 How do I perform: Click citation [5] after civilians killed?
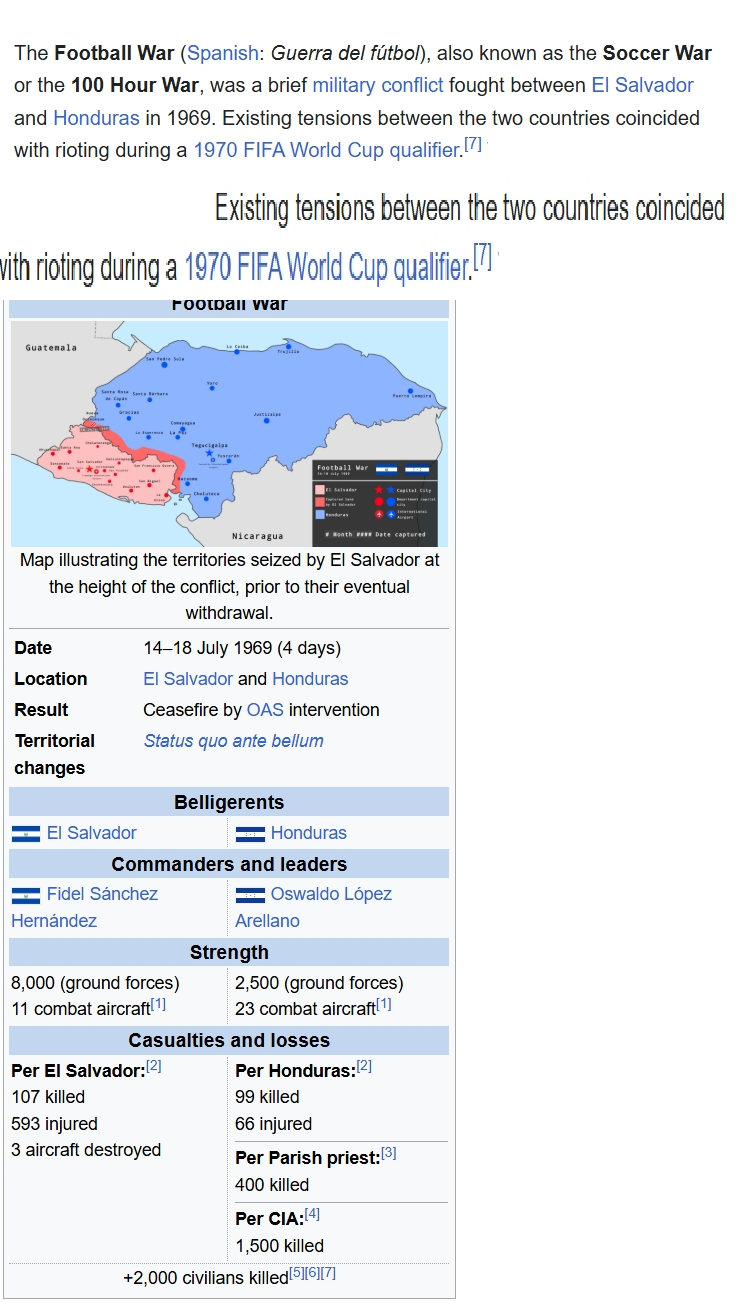click(296, 1273)
